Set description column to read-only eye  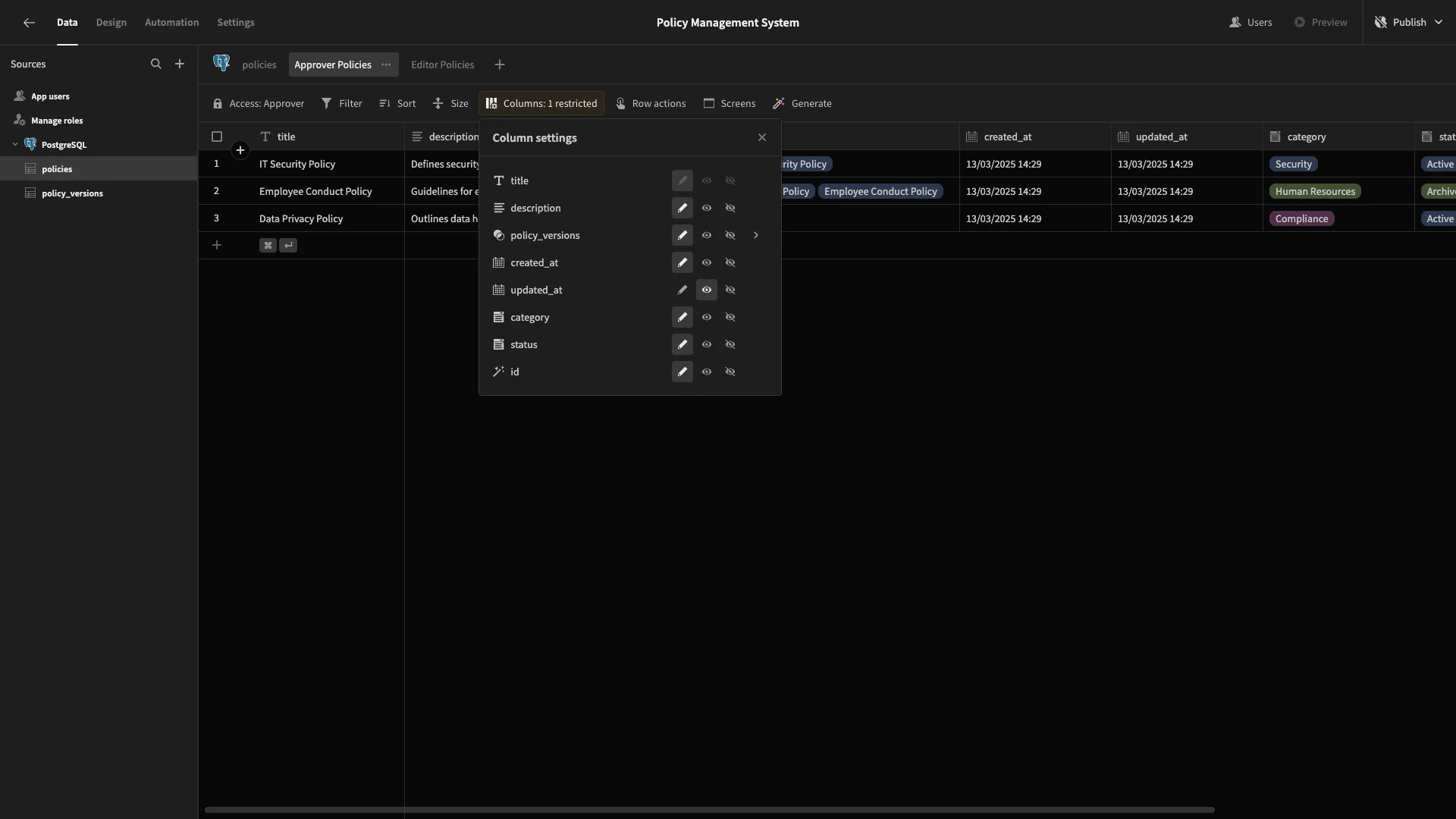click(x=707, y=208)
